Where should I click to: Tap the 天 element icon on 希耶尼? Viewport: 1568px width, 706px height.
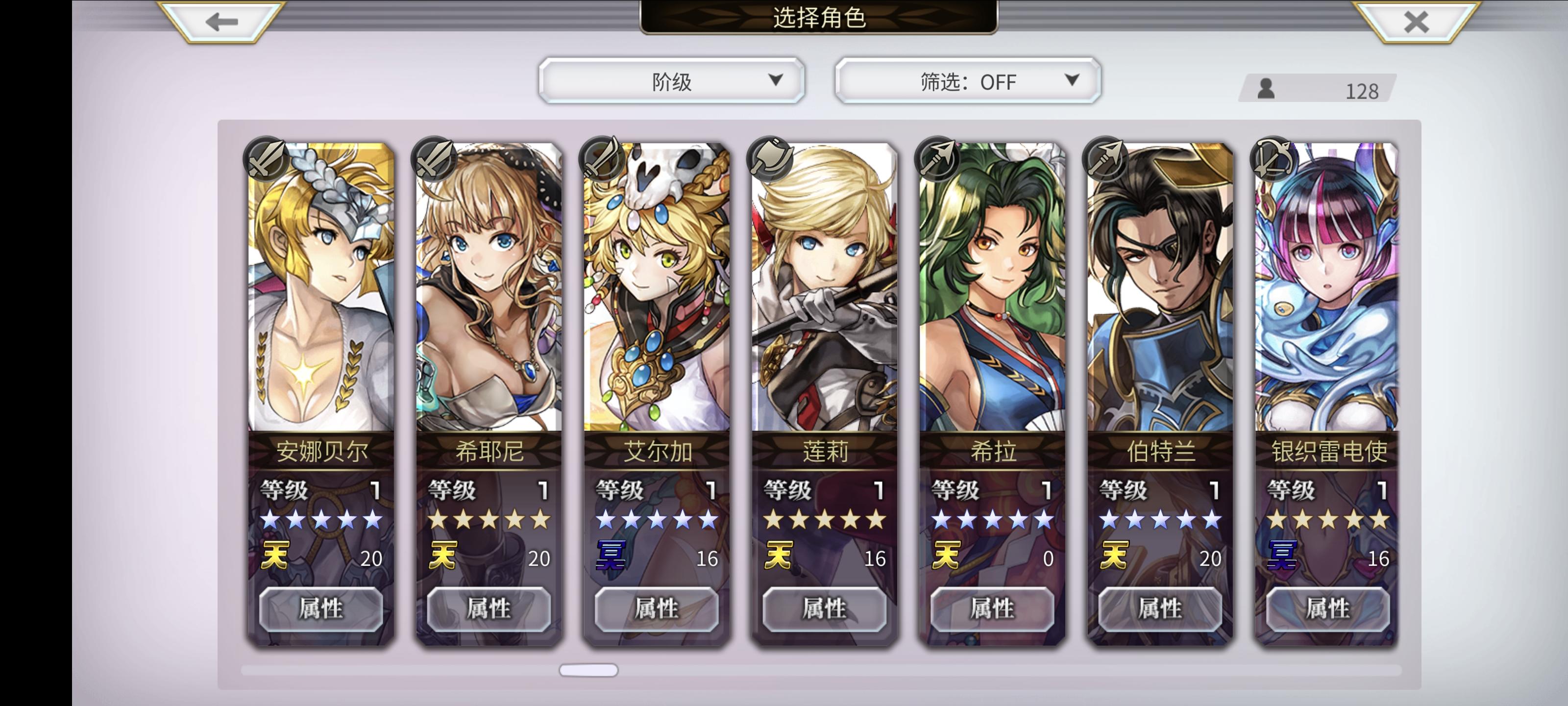click(442, 555)
